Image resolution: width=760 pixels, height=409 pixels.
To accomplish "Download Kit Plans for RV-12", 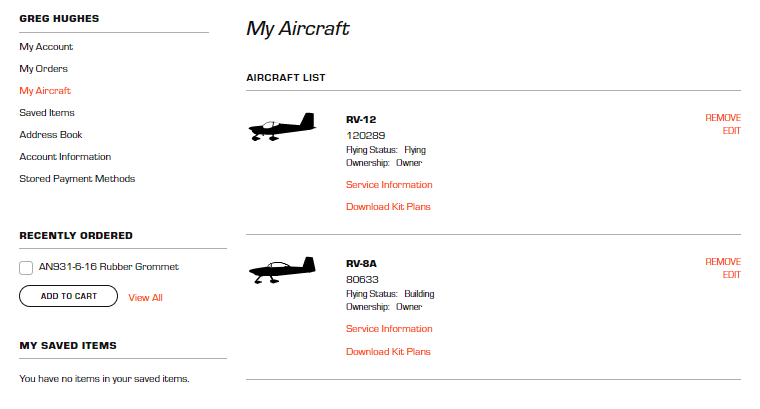I will point(388,207).
